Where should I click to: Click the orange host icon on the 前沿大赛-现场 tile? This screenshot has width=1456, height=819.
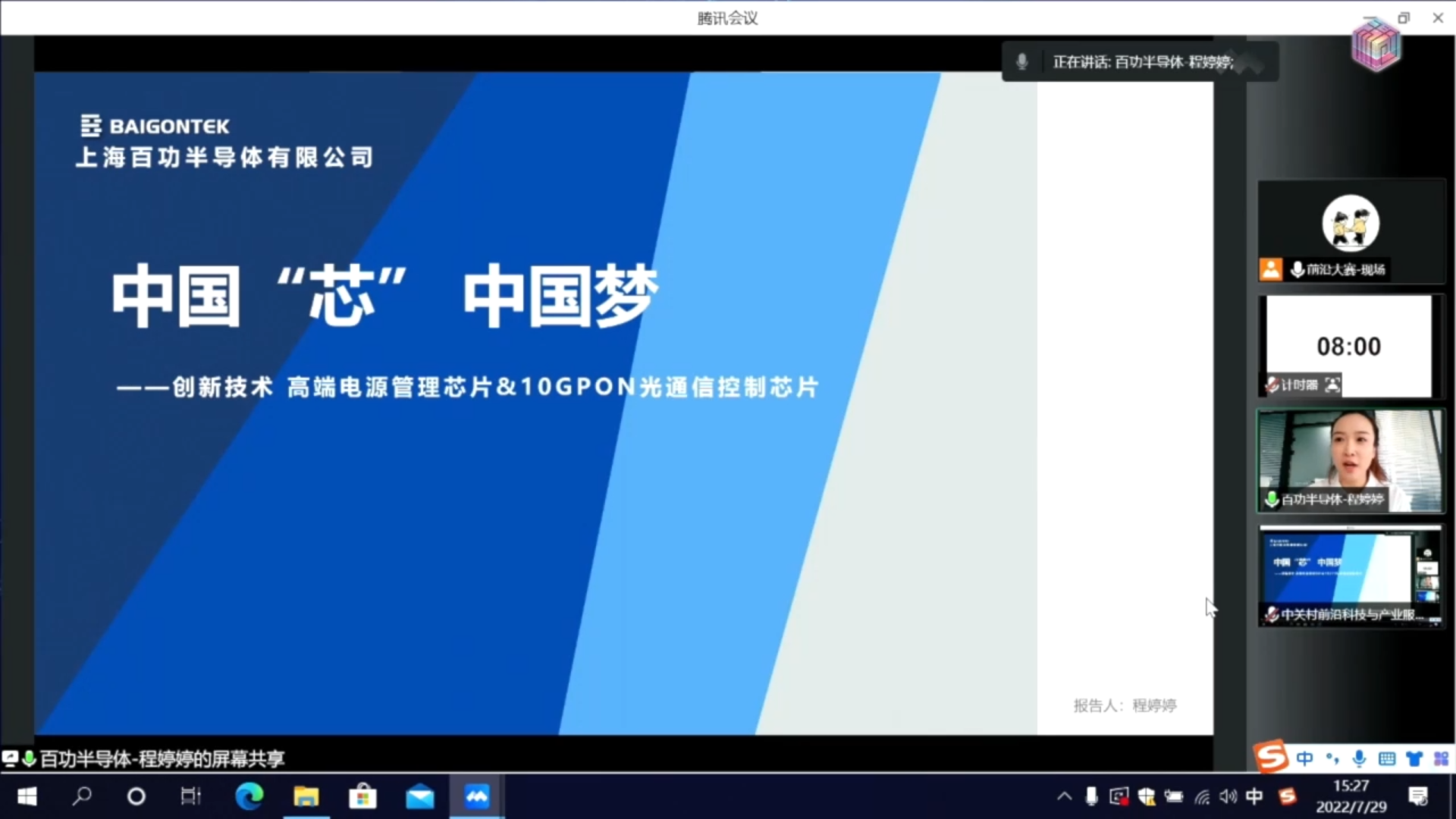pyautogui.click(x=1271, y=269)
